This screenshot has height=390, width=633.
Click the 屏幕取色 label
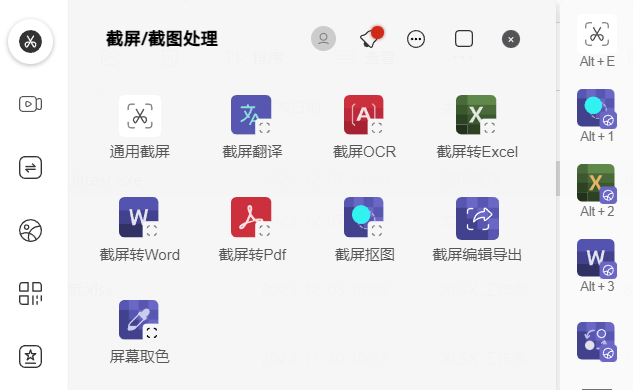[x=140, y=357]
